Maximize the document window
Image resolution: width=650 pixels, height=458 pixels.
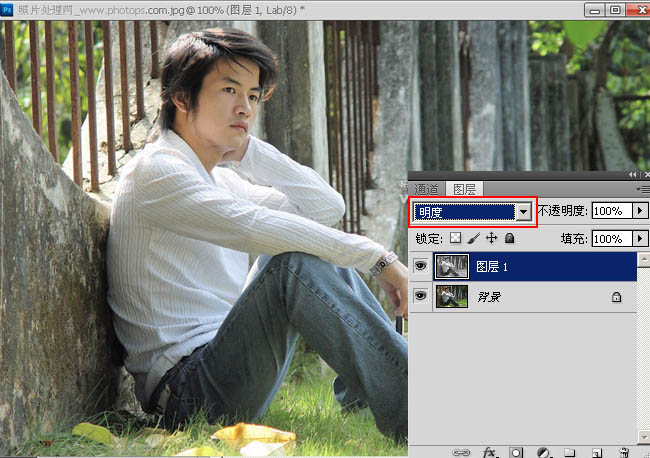pos(615,10)
